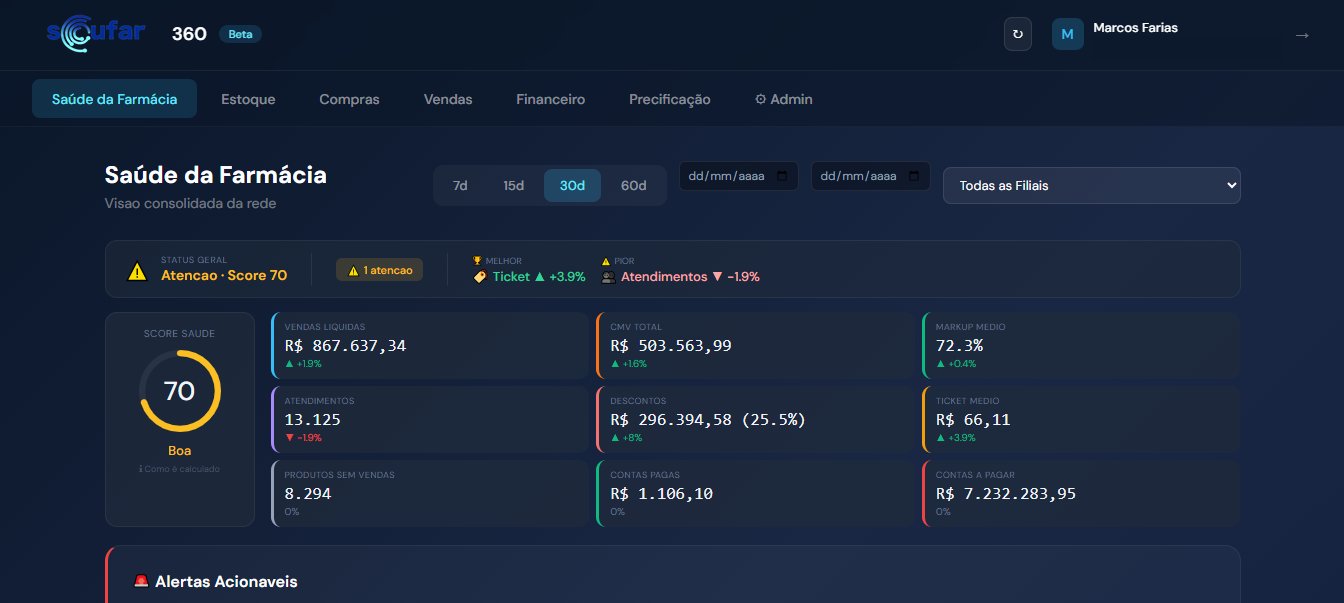Screen dimensions: 1344x603
Task: Open the Compras tab
Action: point(349,99)
